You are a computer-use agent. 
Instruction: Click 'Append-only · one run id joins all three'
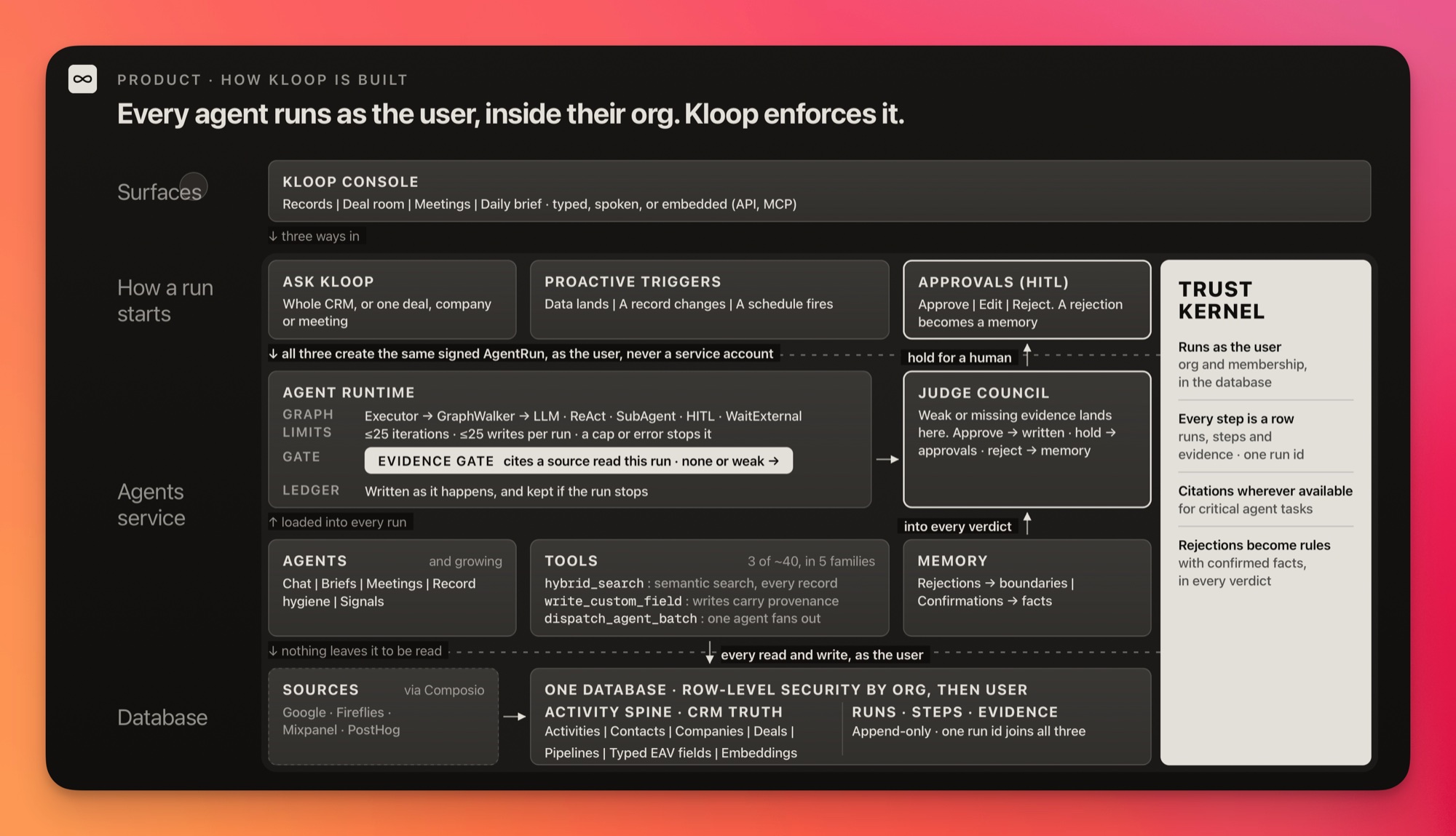(968, 731)
